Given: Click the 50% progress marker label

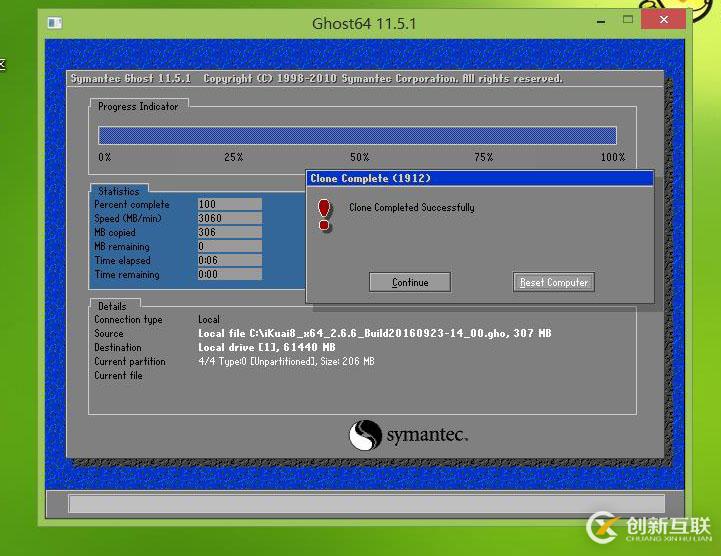Looking at the screenshot, I should 360,157.
